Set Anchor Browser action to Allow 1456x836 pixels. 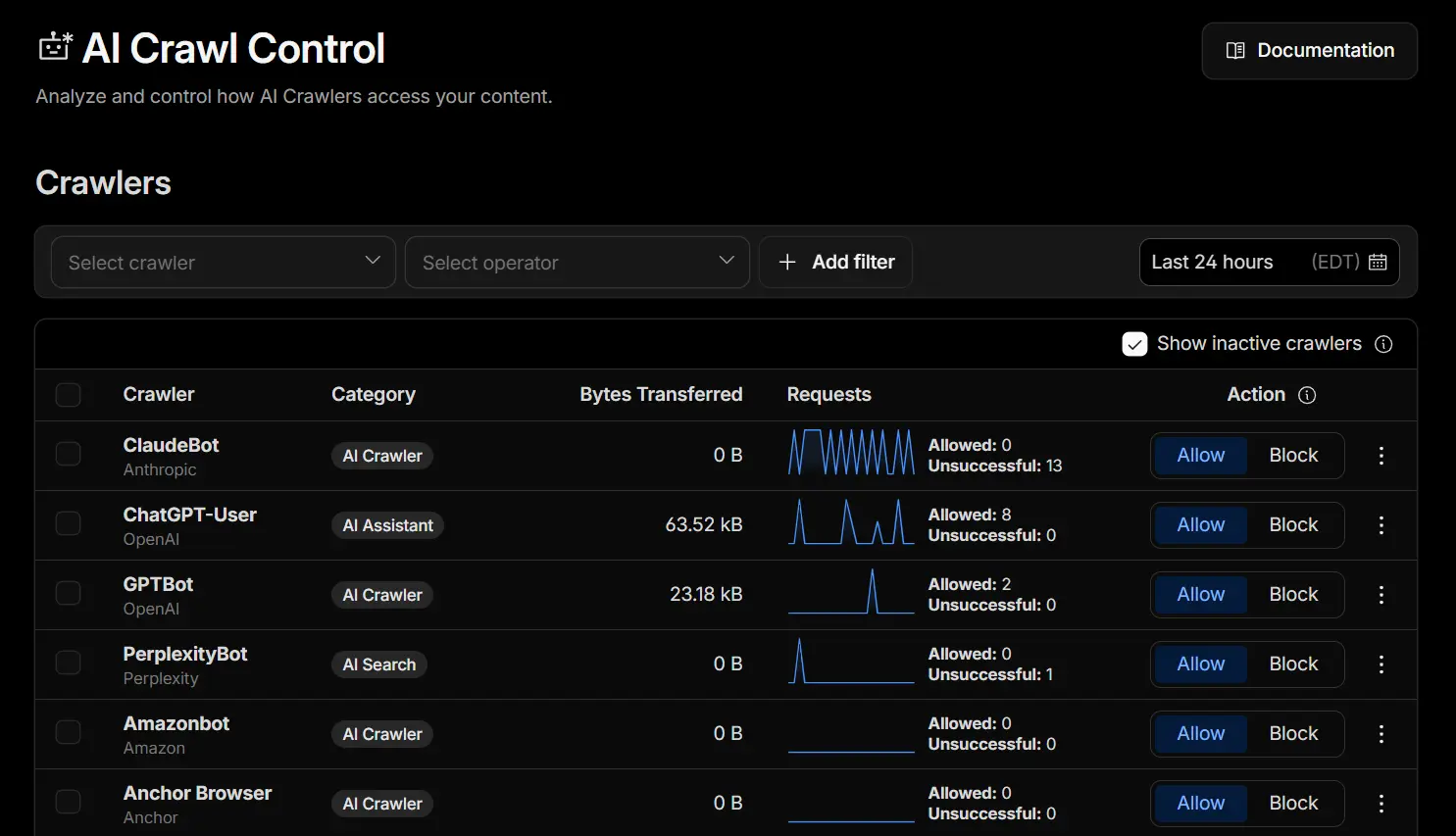coord(1200,804)
